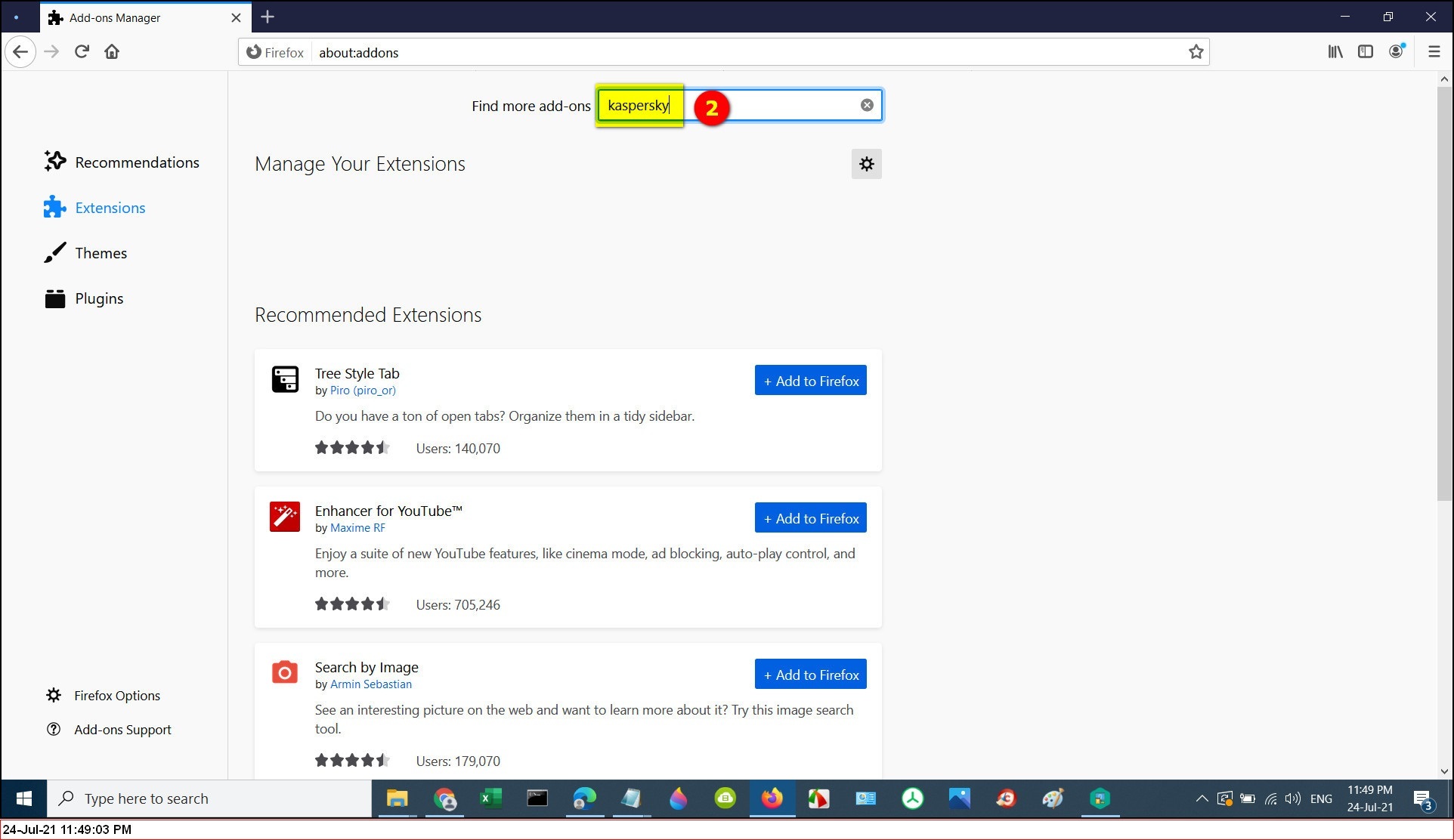Open Firefox Account icon
Screen dimensions: 1454x840
point(1396,51)
